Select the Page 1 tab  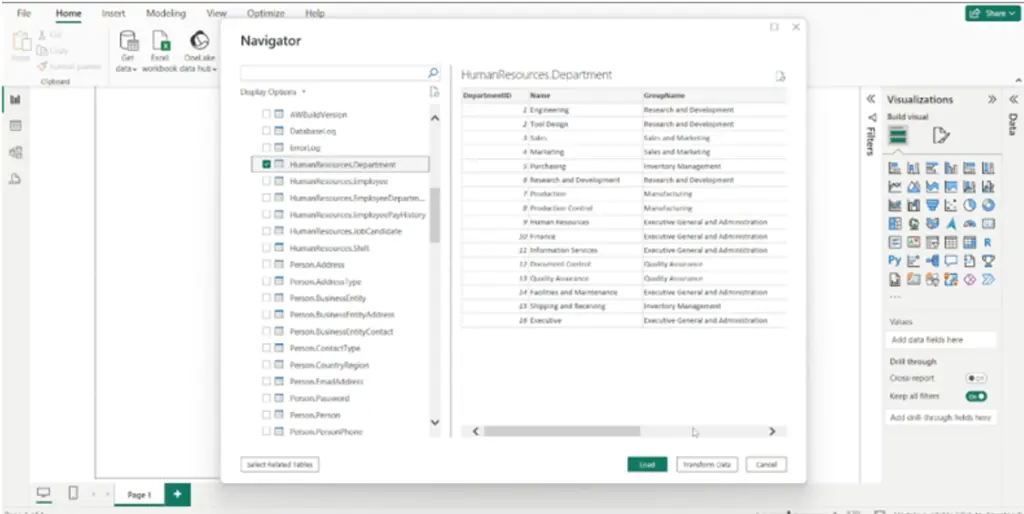click(139, 495)
